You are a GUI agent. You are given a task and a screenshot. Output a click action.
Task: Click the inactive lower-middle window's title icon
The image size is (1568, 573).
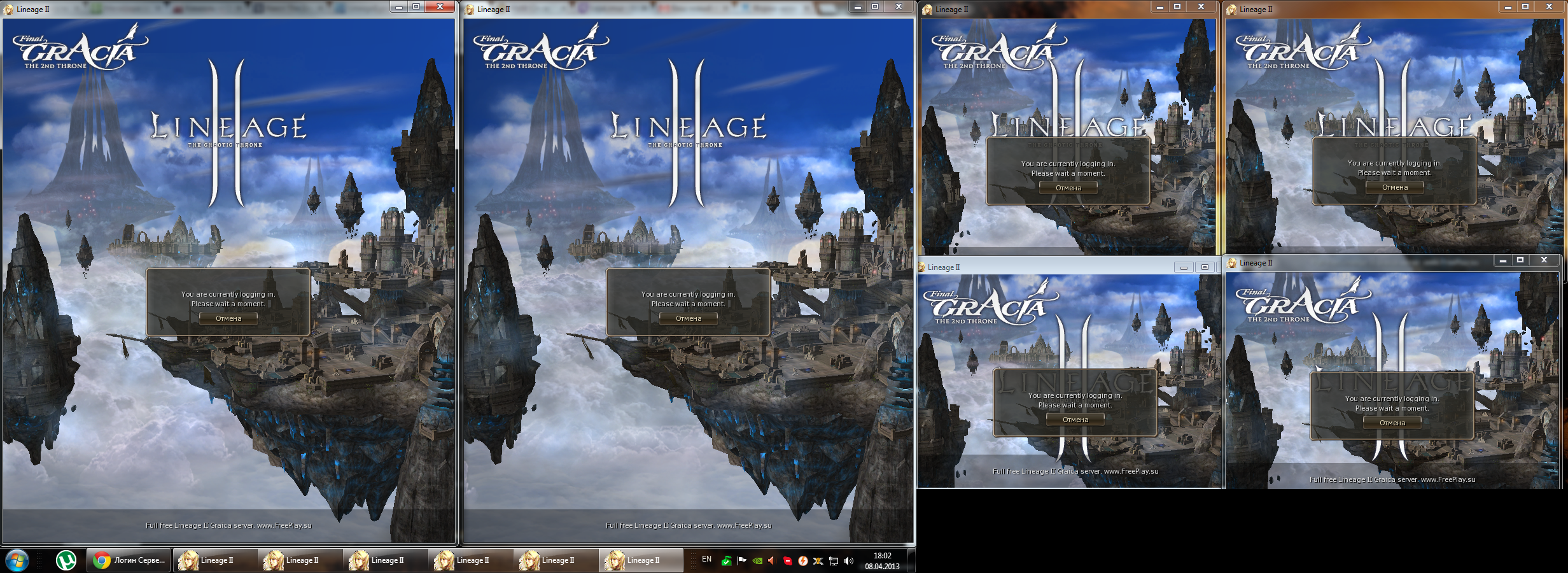point(921,267)
